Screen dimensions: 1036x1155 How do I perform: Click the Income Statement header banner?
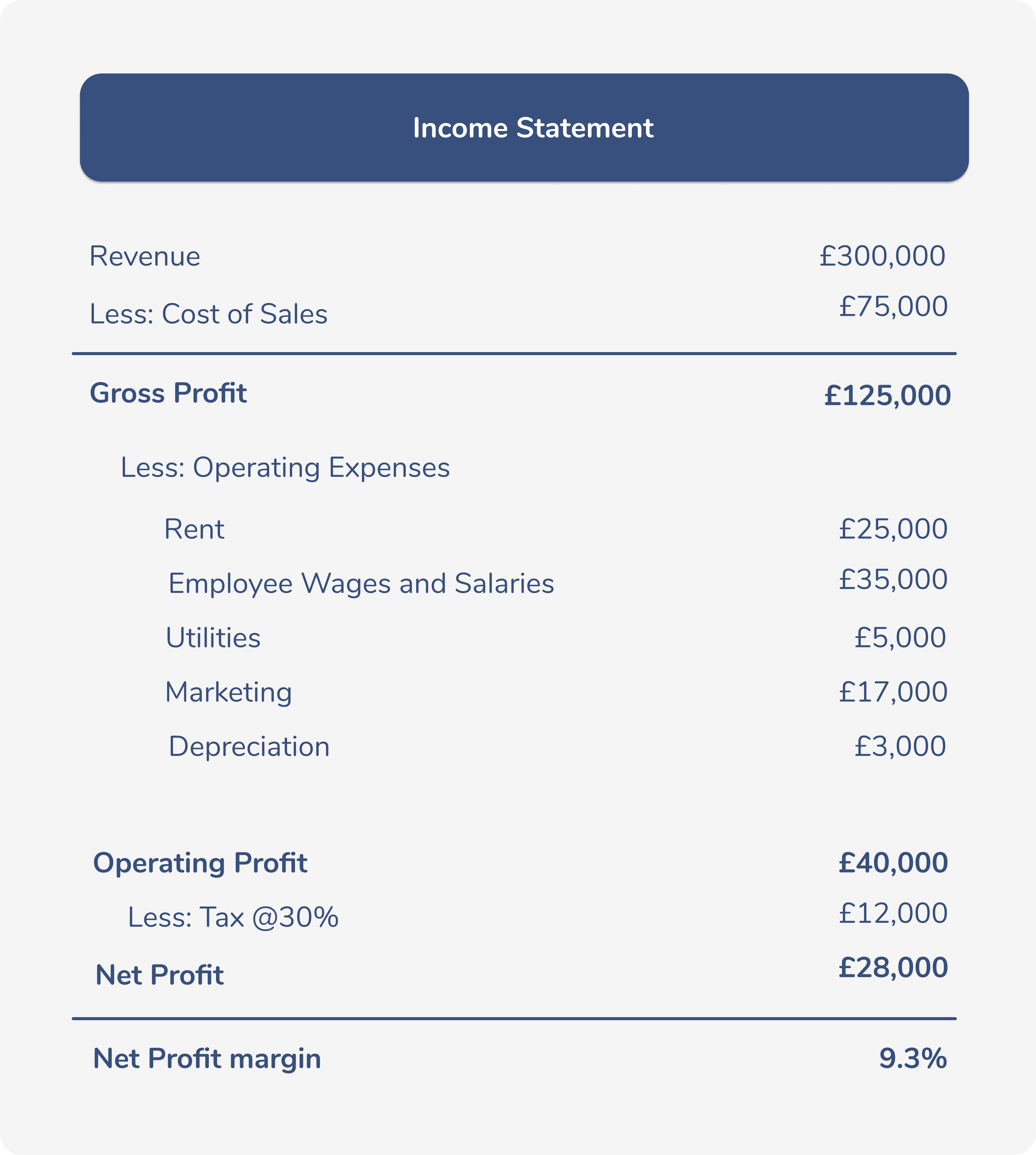524,128
